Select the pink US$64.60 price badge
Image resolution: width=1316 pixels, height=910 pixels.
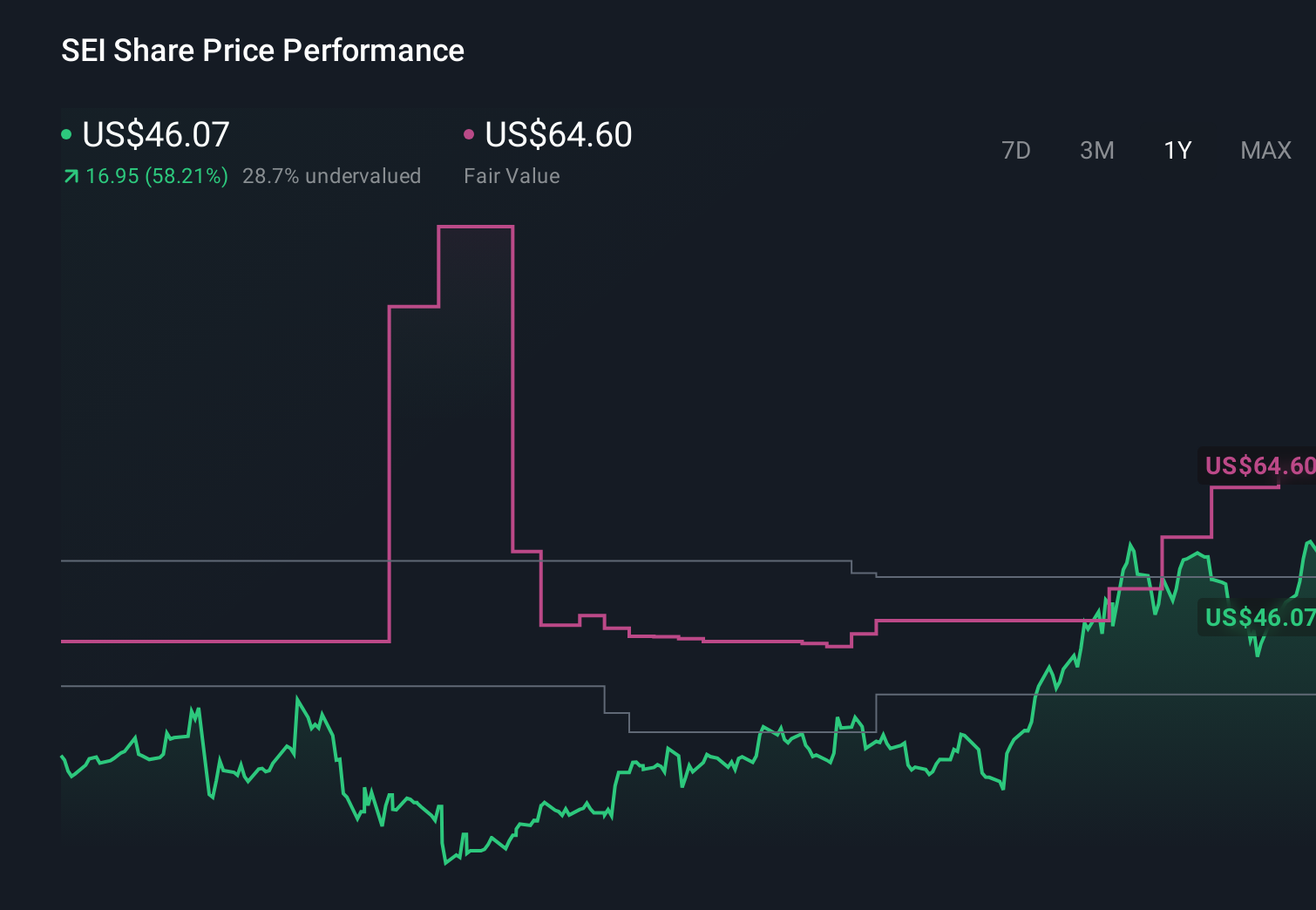coord(1258,466)
